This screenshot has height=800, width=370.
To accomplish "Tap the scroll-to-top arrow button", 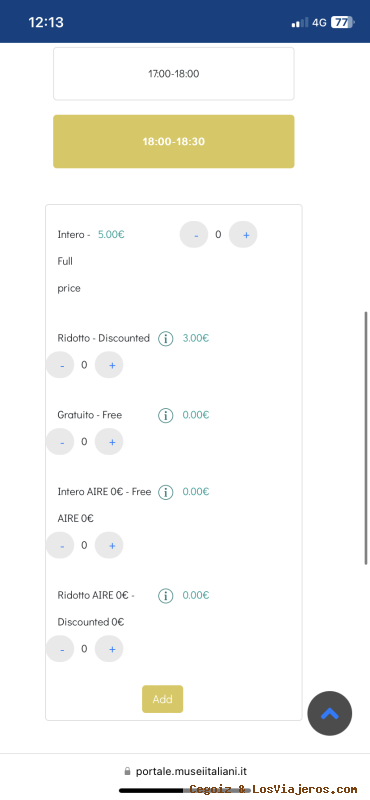I will (x=330, y=713).
